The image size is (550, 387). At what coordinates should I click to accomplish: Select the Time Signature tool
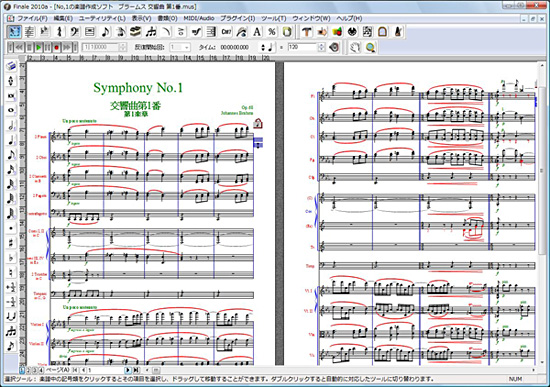59,32
